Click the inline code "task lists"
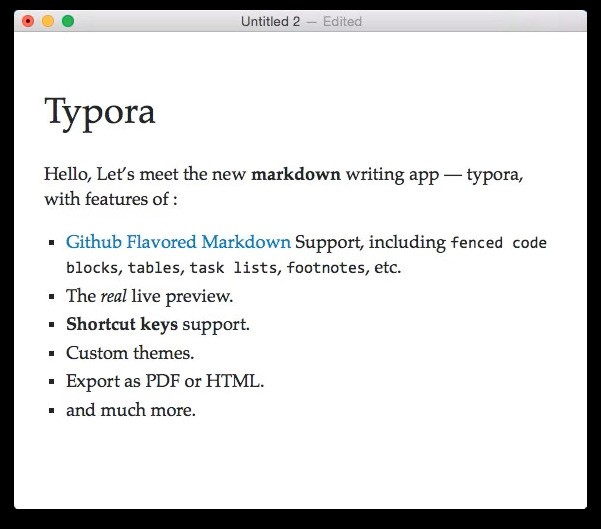Image resolution: width=601 pixels, height=529 pixels. 233,268
